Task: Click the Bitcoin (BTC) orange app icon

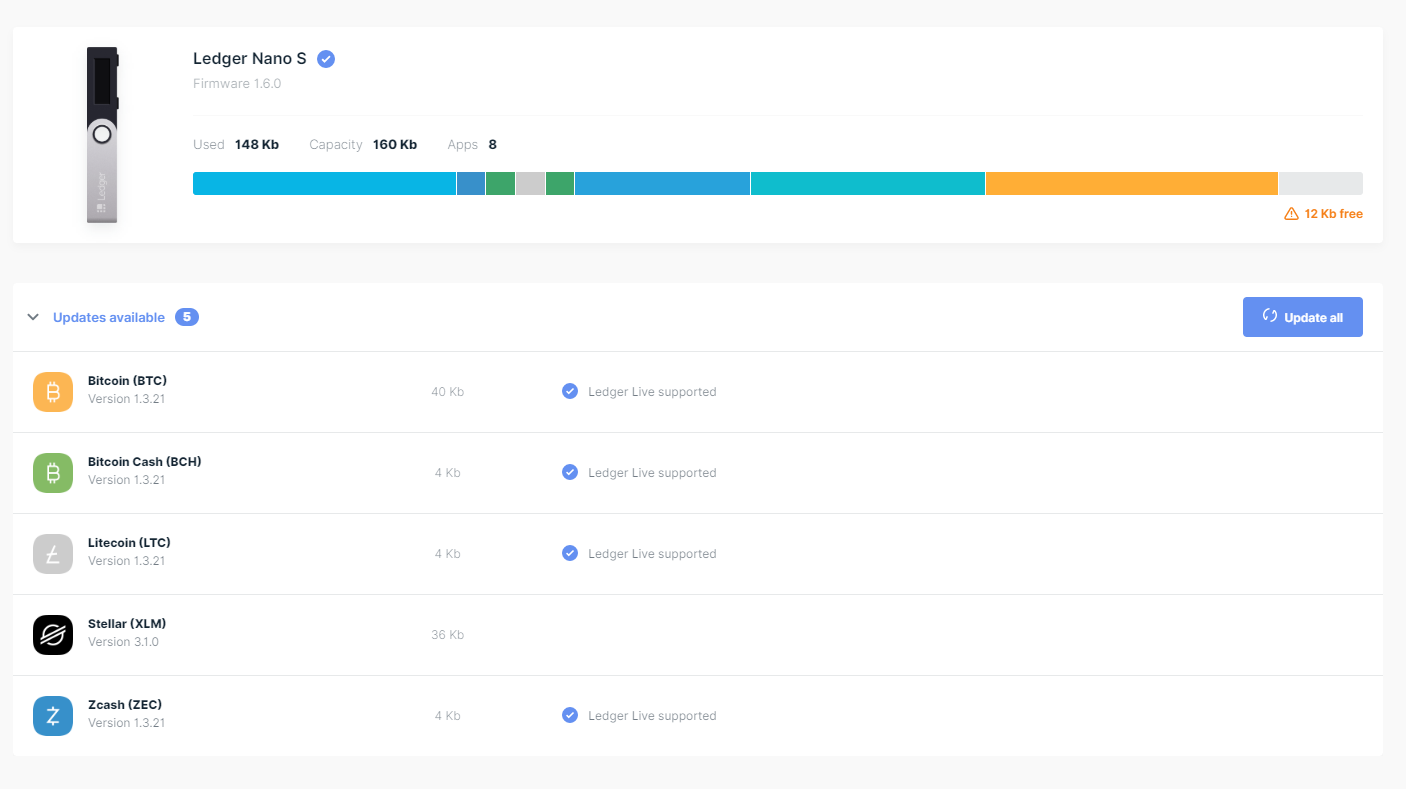Action: 53,392
